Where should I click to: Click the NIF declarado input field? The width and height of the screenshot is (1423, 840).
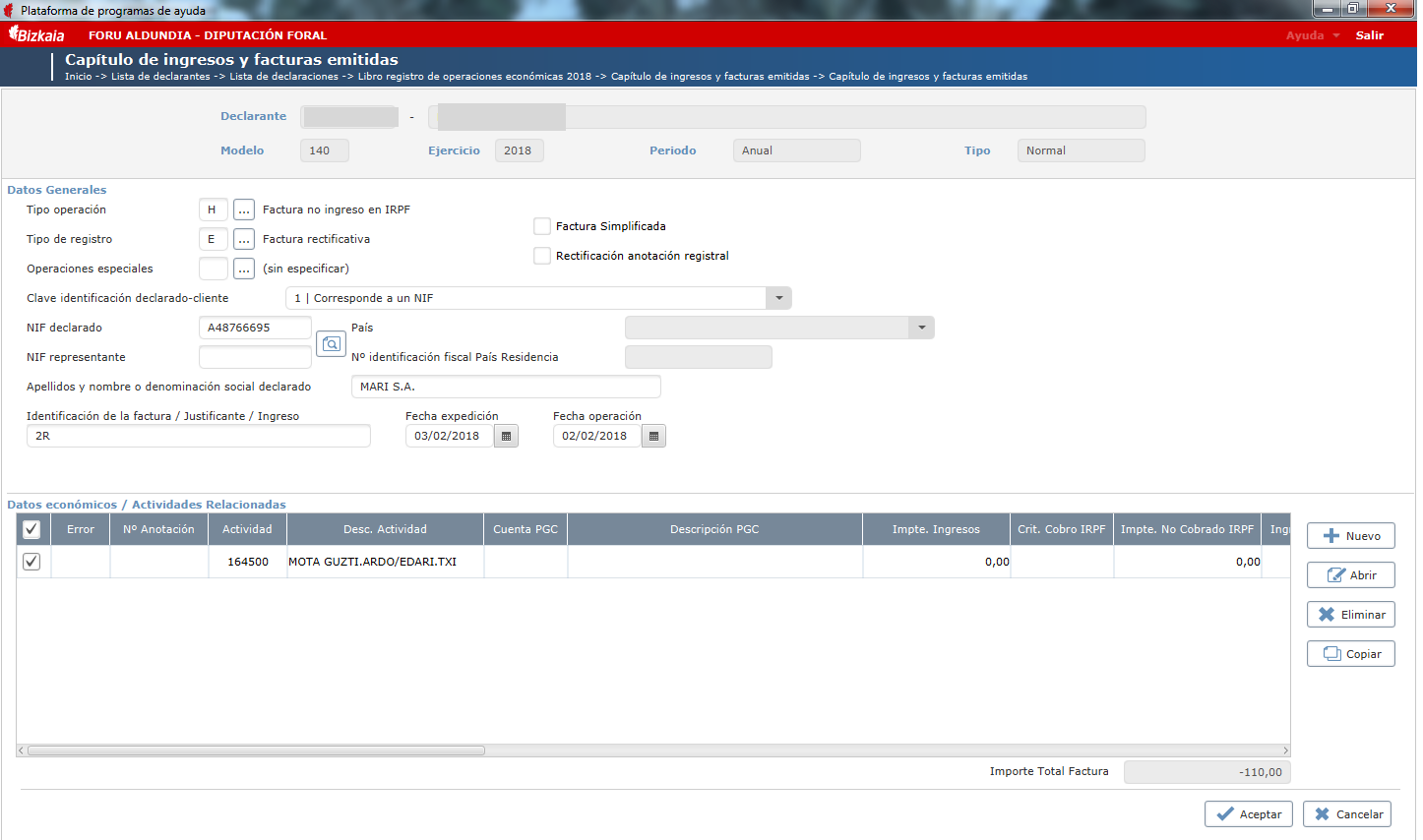point(255,328)
